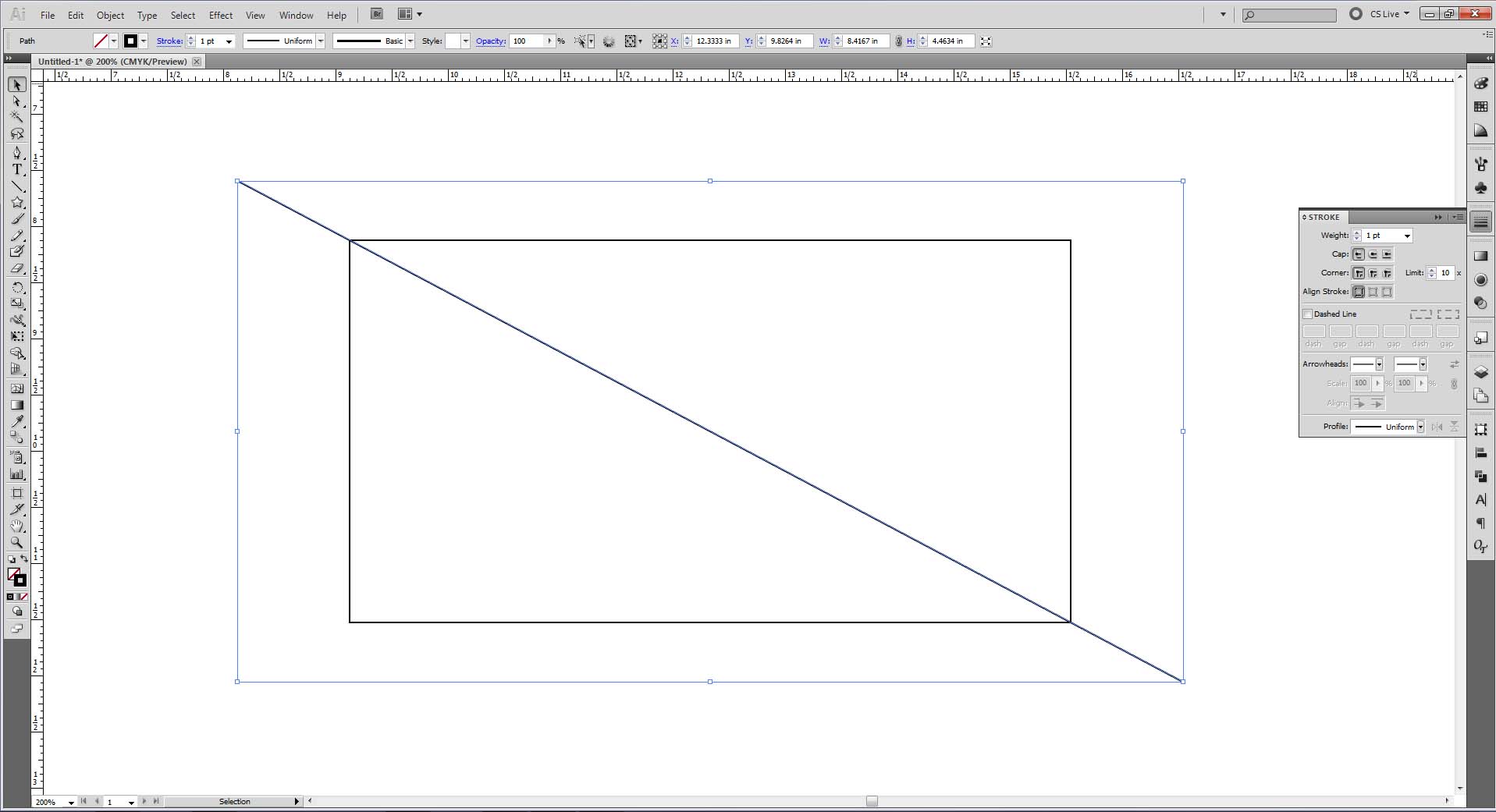Select the Hand tool
The image size is (1496, 812).
pyautogui.click(x=16, y=526)
